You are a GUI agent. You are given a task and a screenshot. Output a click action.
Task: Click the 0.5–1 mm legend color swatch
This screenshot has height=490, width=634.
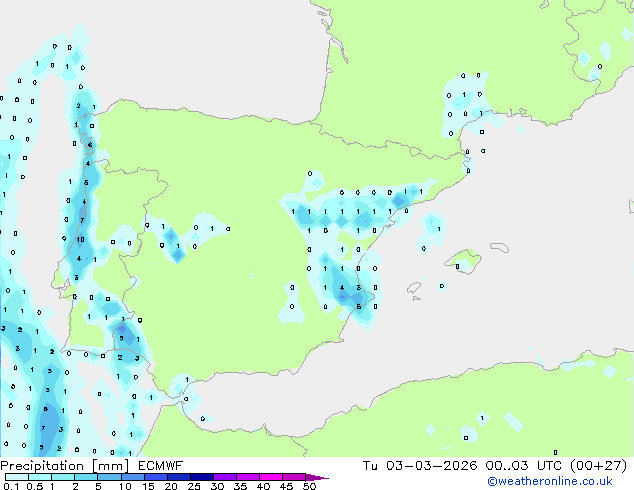point(40,477)
